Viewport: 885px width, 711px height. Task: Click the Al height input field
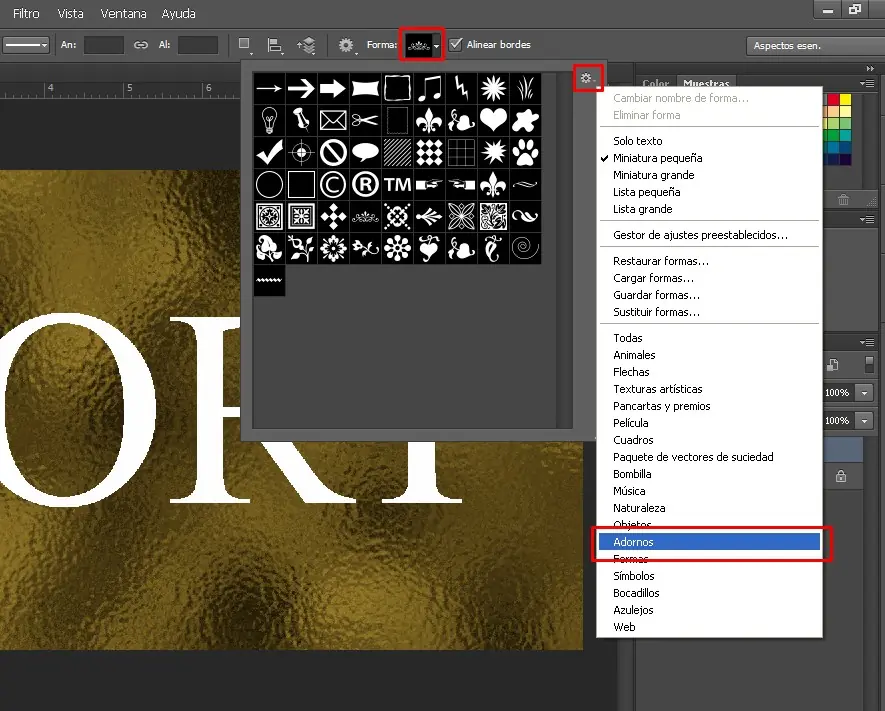(198, 45)
